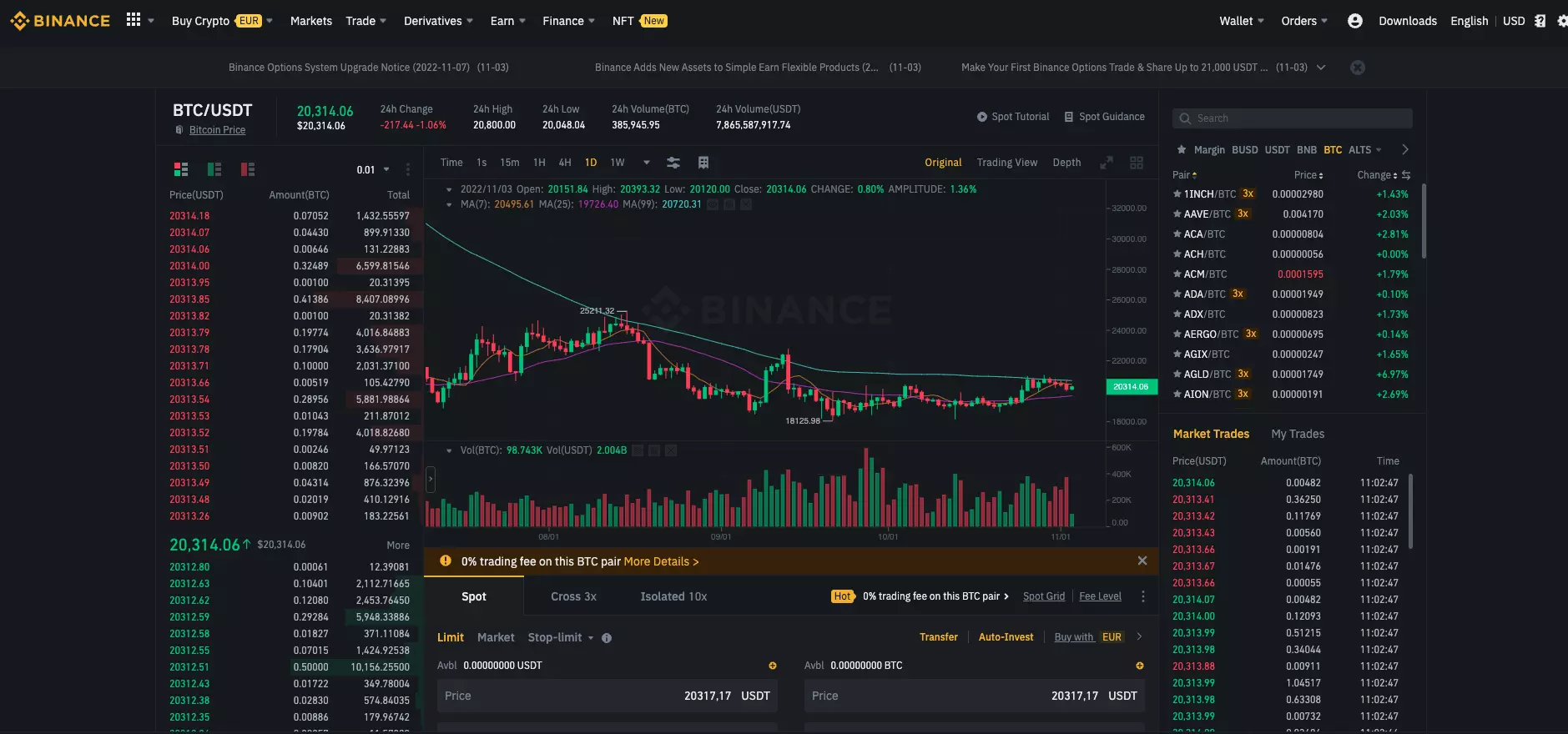Open chart technical indicator settings icon
This screenshot has height=734, width=1568.
tap(673, 163)
